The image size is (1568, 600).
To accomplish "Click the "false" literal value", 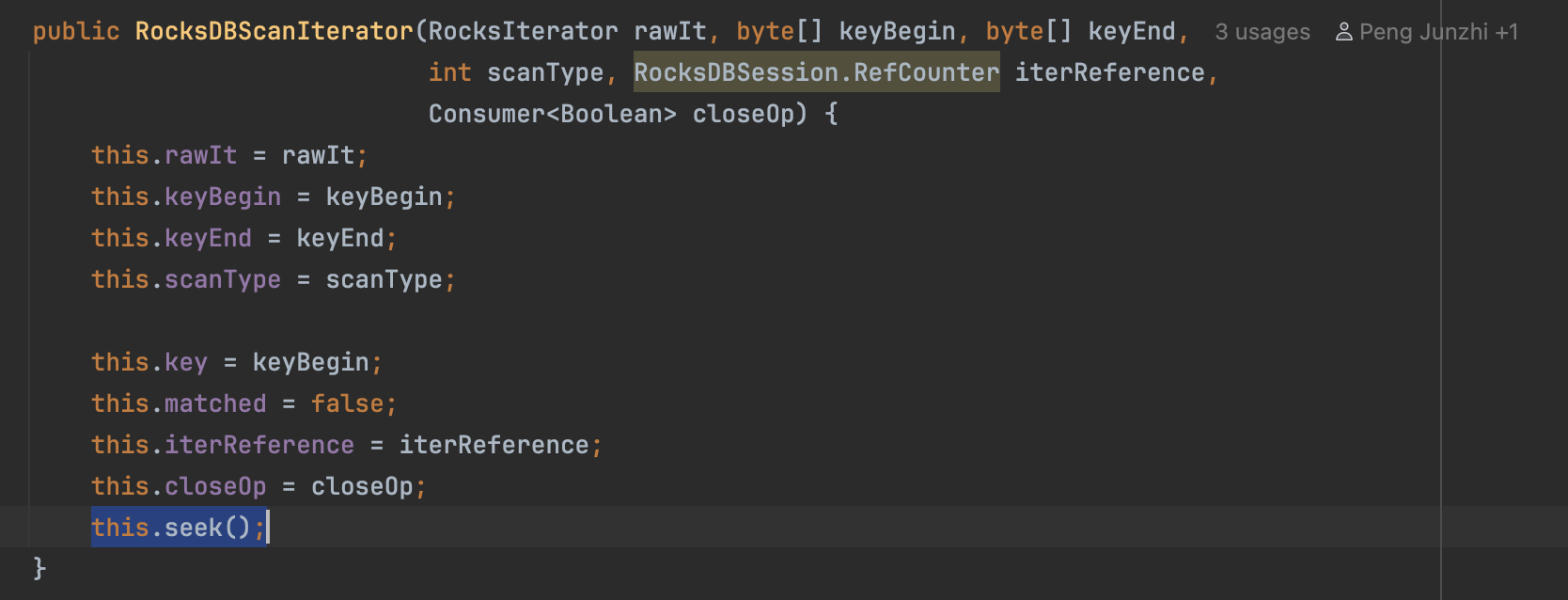I will [347, 403].
